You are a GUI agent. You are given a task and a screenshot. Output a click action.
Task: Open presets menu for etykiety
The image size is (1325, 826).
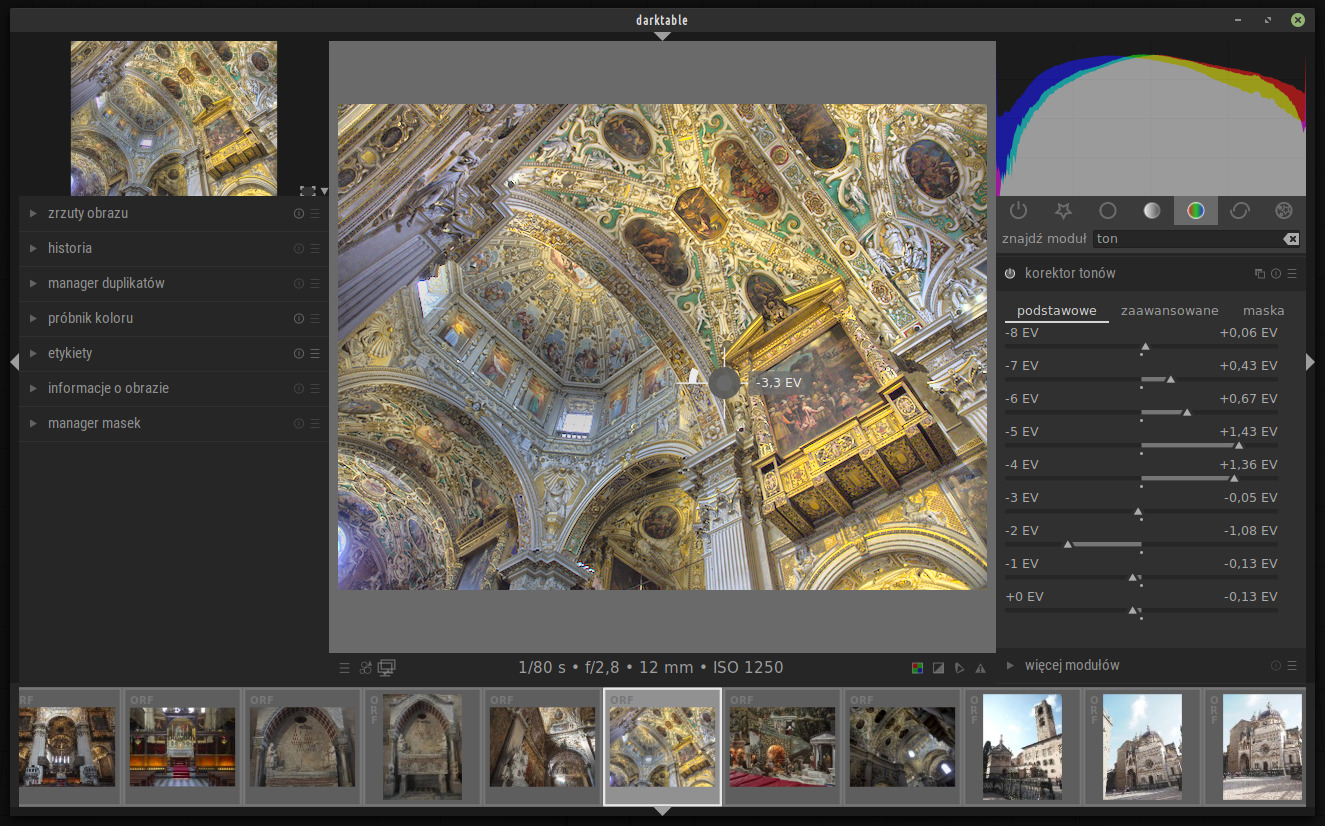tap(315, 354)
